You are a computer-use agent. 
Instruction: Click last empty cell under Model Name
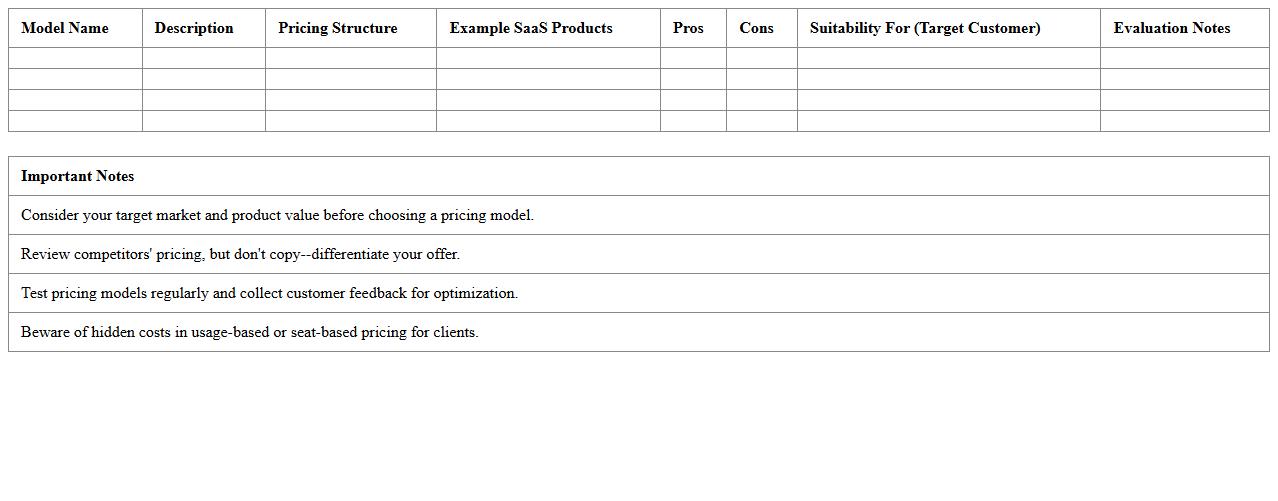coord(75,121)
